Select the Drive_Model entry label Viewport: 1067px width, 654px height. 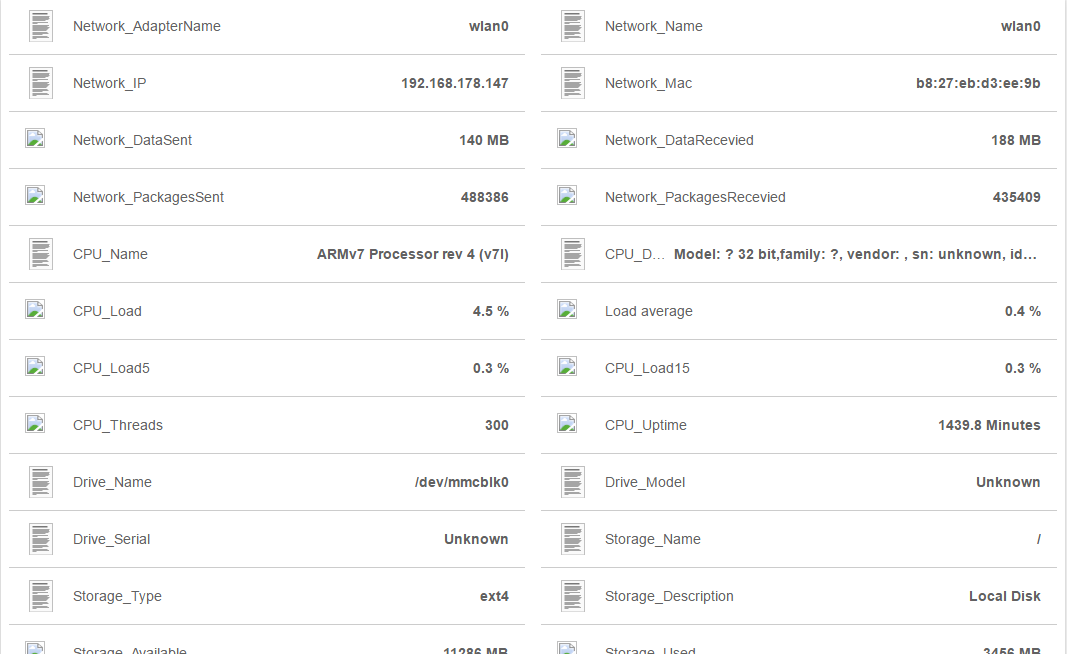(646, 481)
